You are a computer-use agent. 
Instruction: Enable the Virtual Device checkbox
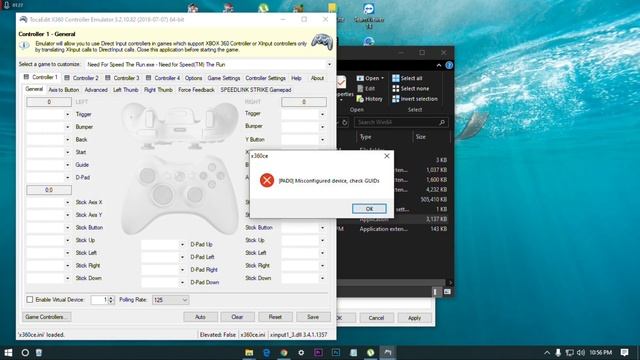coord(30,300)
